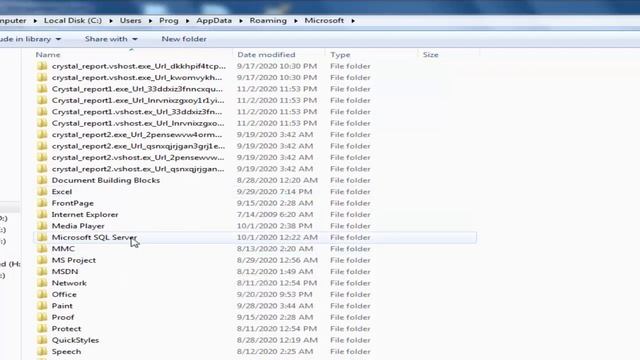Click File folder type in the Speech row

point(350,351)
